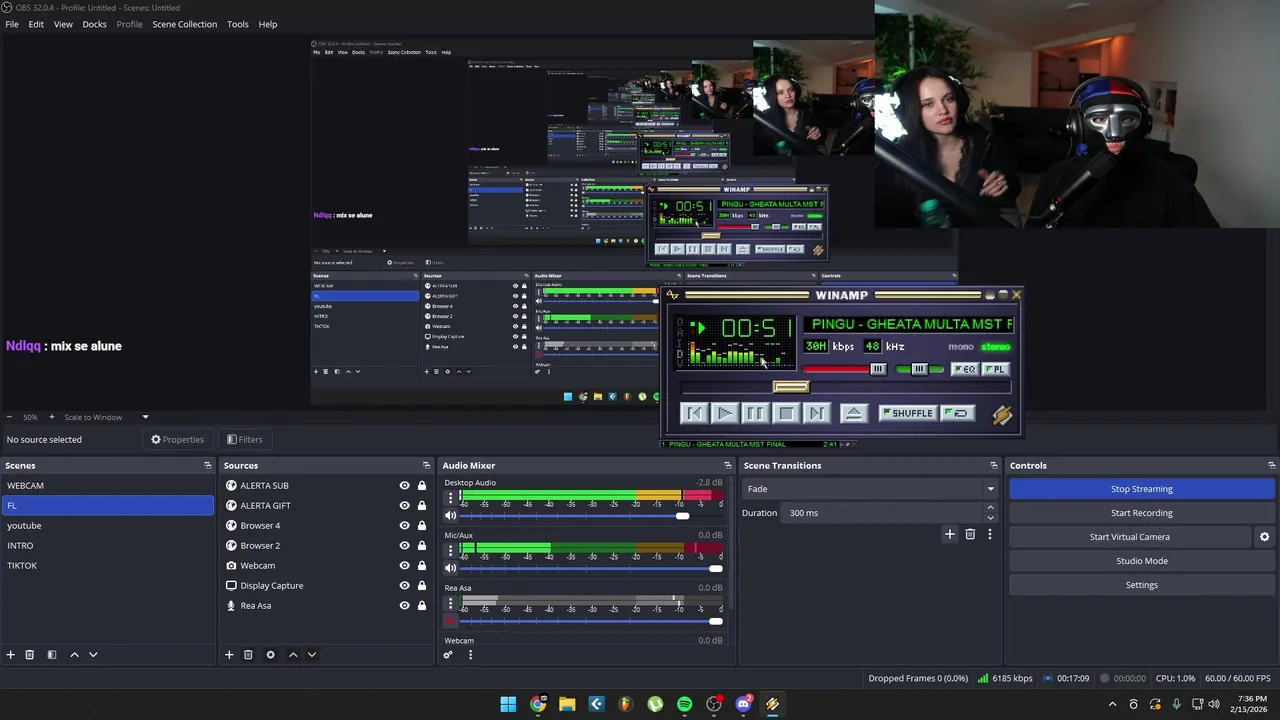
Task: Open the Edit menu
Action: coord(36,24)
